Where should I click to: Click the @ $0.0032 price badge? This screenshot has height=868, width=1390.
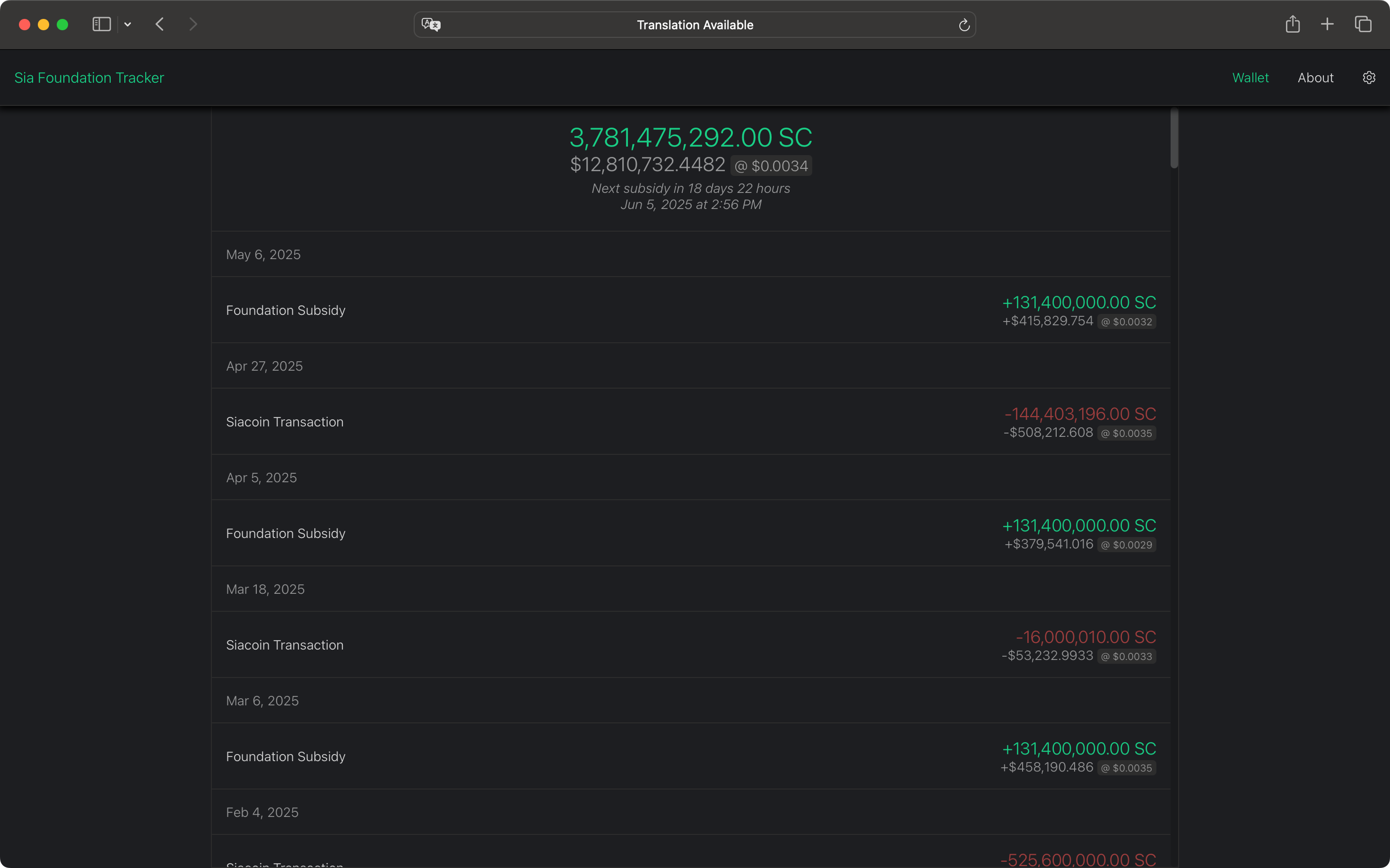coord(1127,321)
